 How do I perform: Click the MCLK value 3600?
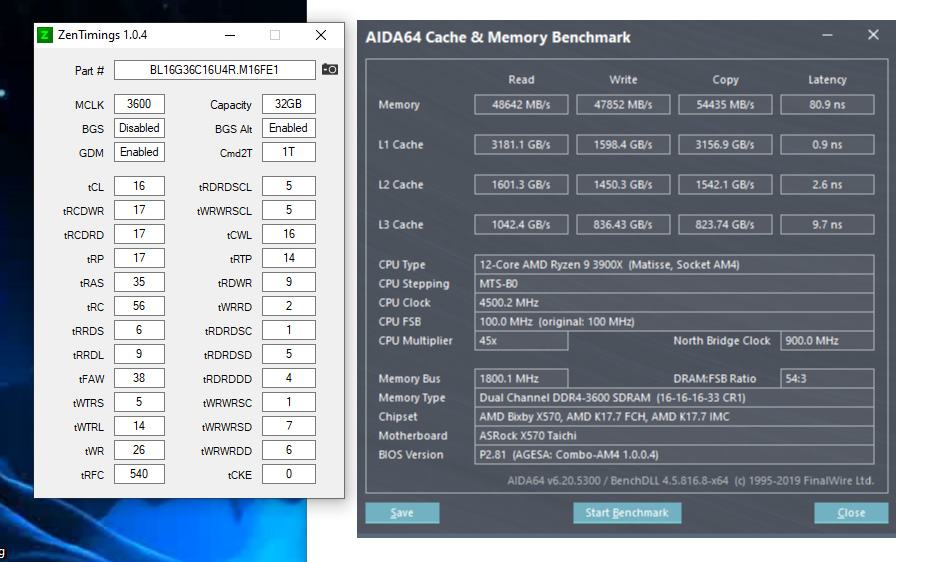pyautogui.click(x=139, y=104)
